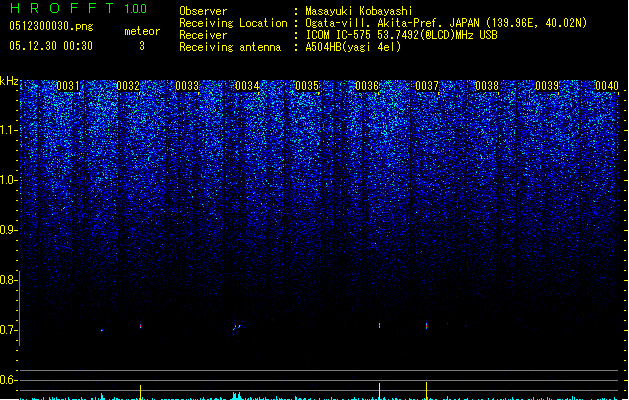Viewport: 629px width, 400px height.
Task: Click the meteor echo below marker 0036
Action: tap(379, 325)
